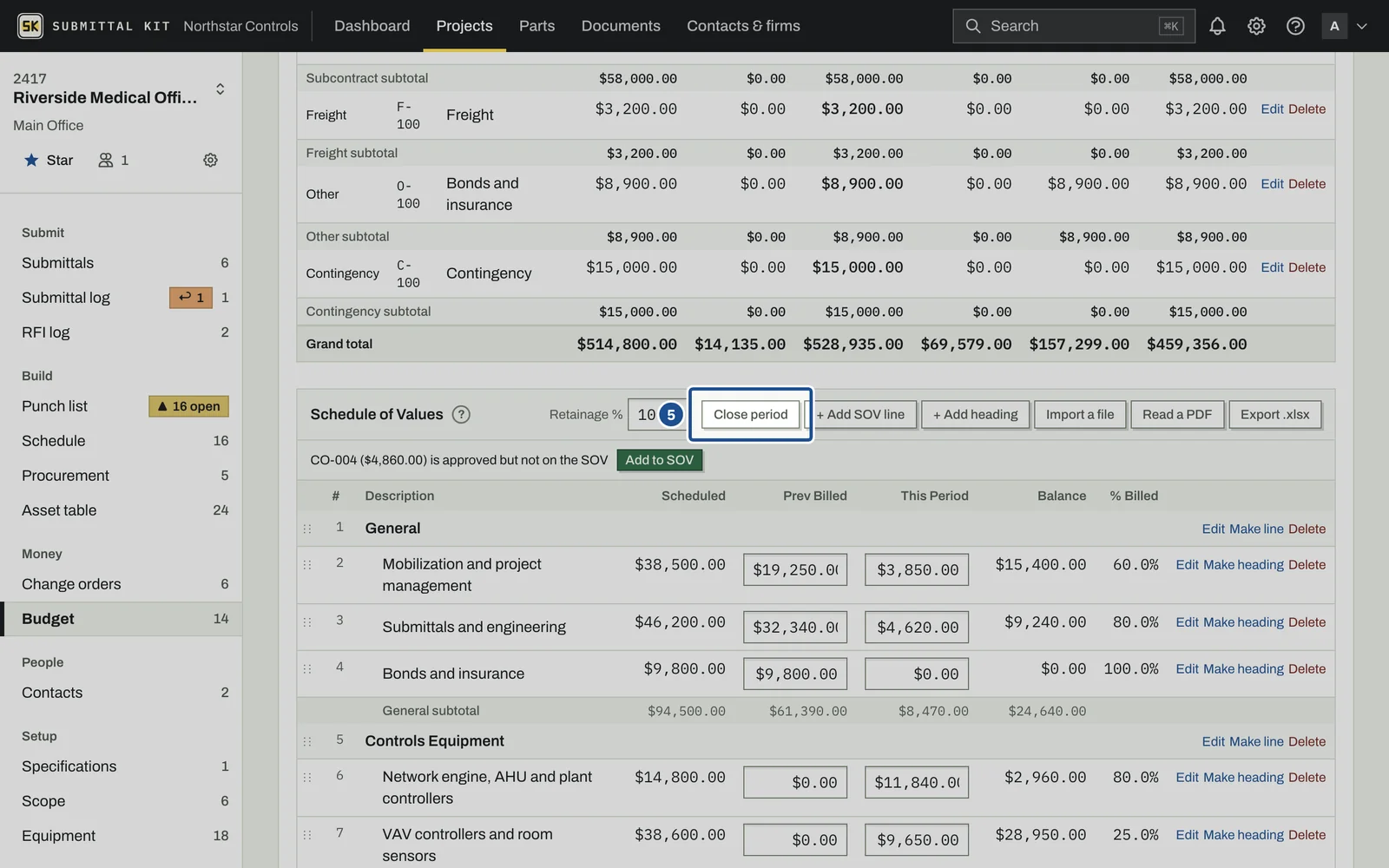
Task: Click the Submittal log returned badge
Action: [x=191, y=298]
